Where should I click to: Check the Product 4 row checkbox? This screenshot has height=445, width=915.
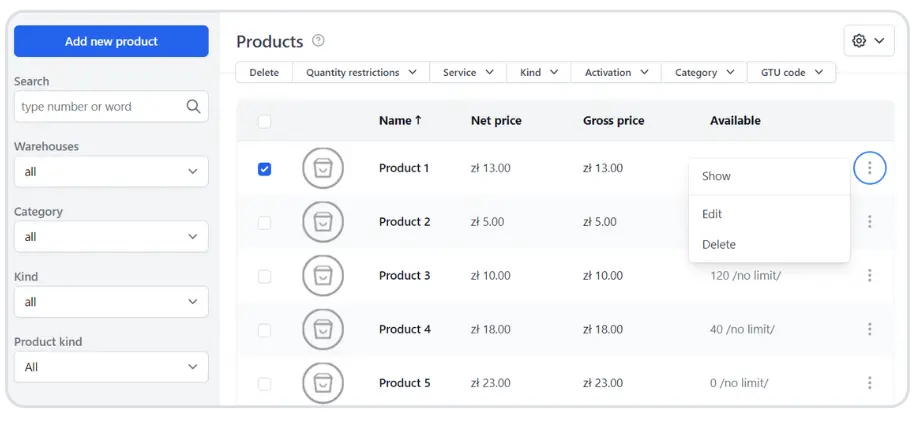(x=264, y=330)
